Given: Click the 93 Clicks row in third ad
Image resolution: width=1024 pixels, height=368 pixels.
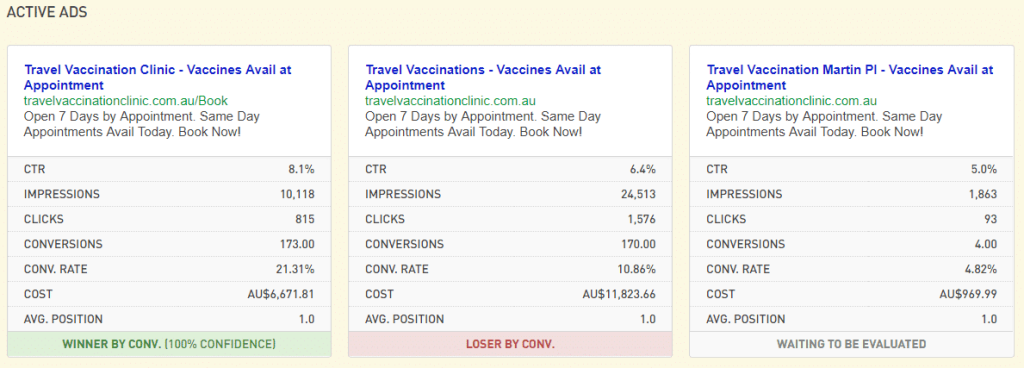Looking at the screenshot, I should [852, 219].
